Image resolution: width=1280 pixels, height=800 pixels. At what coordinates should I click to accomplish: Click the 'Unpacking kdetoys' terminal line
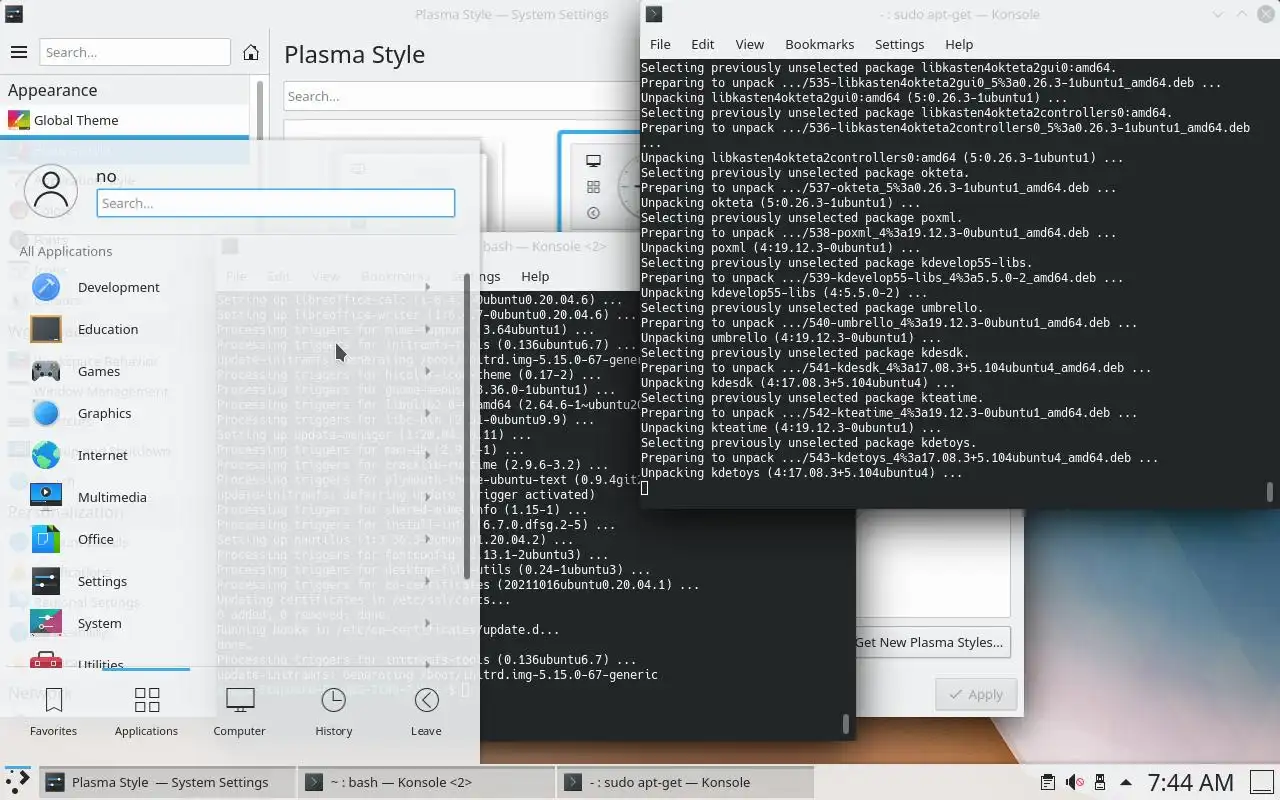point(801,473)
